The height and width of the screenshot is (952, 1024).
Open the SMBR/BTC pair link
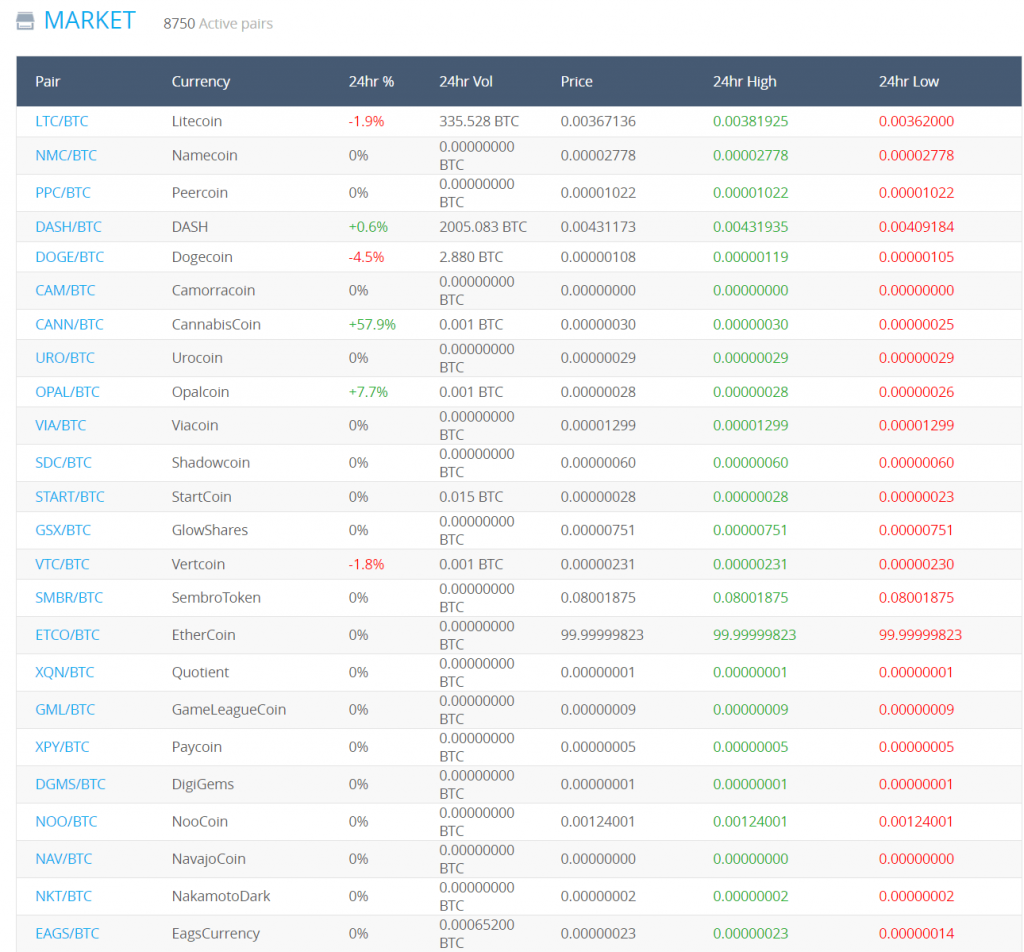(69, 597)
